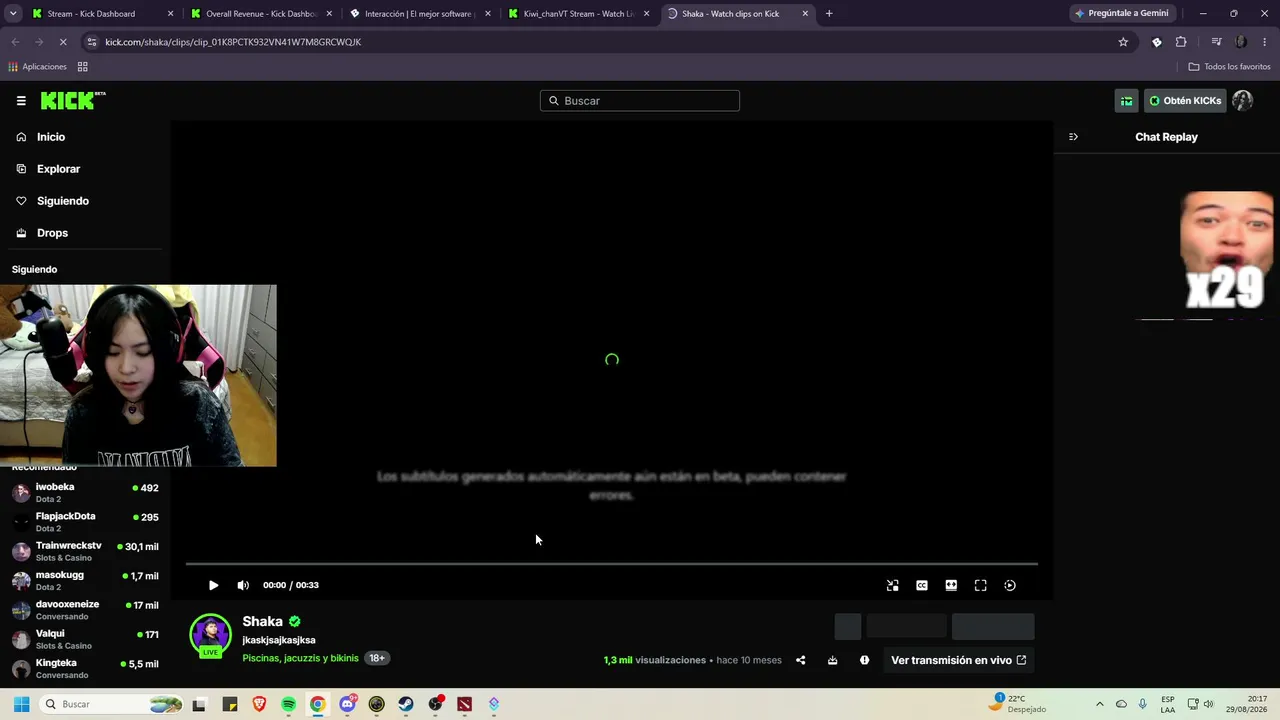1280x720 pixels.
Task: Open Spotify from the taskbar
Action: tap(288, 704)
